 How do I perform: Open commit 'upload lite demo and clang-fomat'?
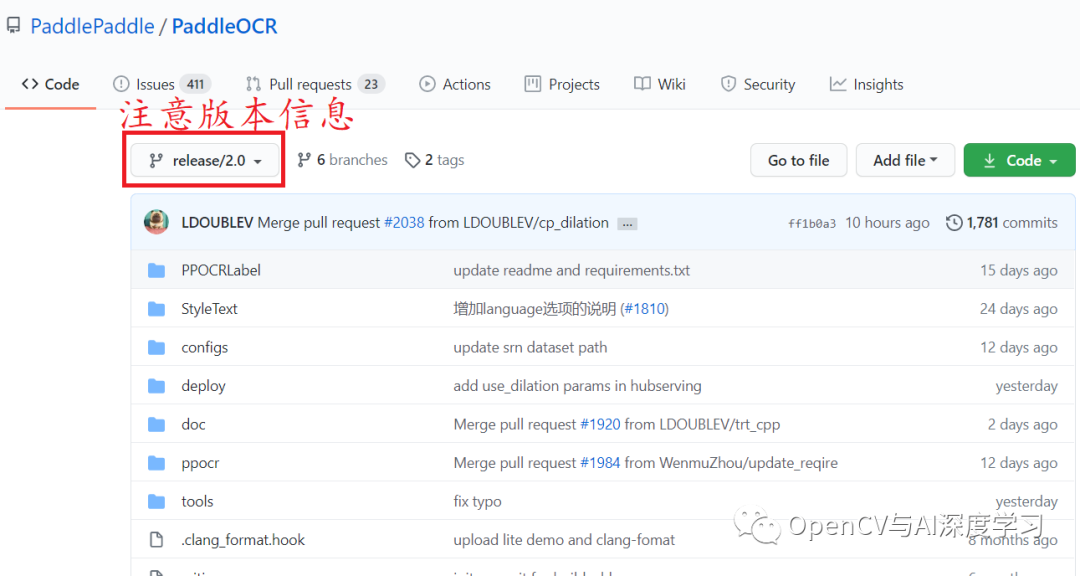pos(564,540)
